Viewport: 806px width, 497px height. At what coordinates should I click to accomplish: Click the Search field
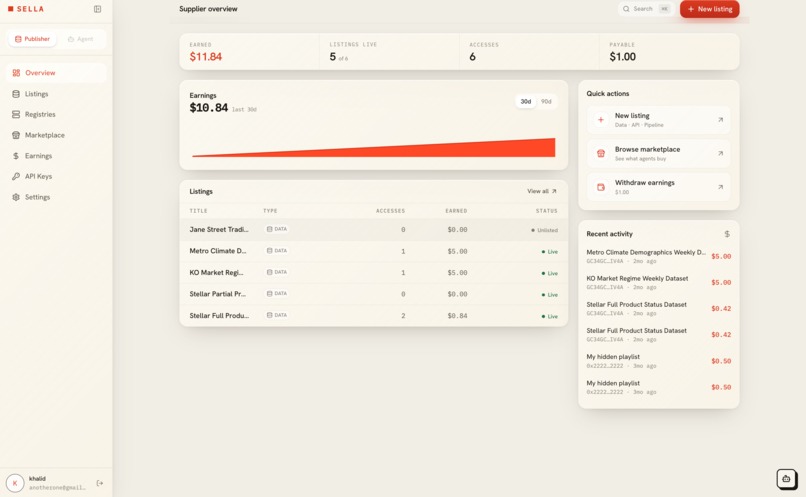646,9
